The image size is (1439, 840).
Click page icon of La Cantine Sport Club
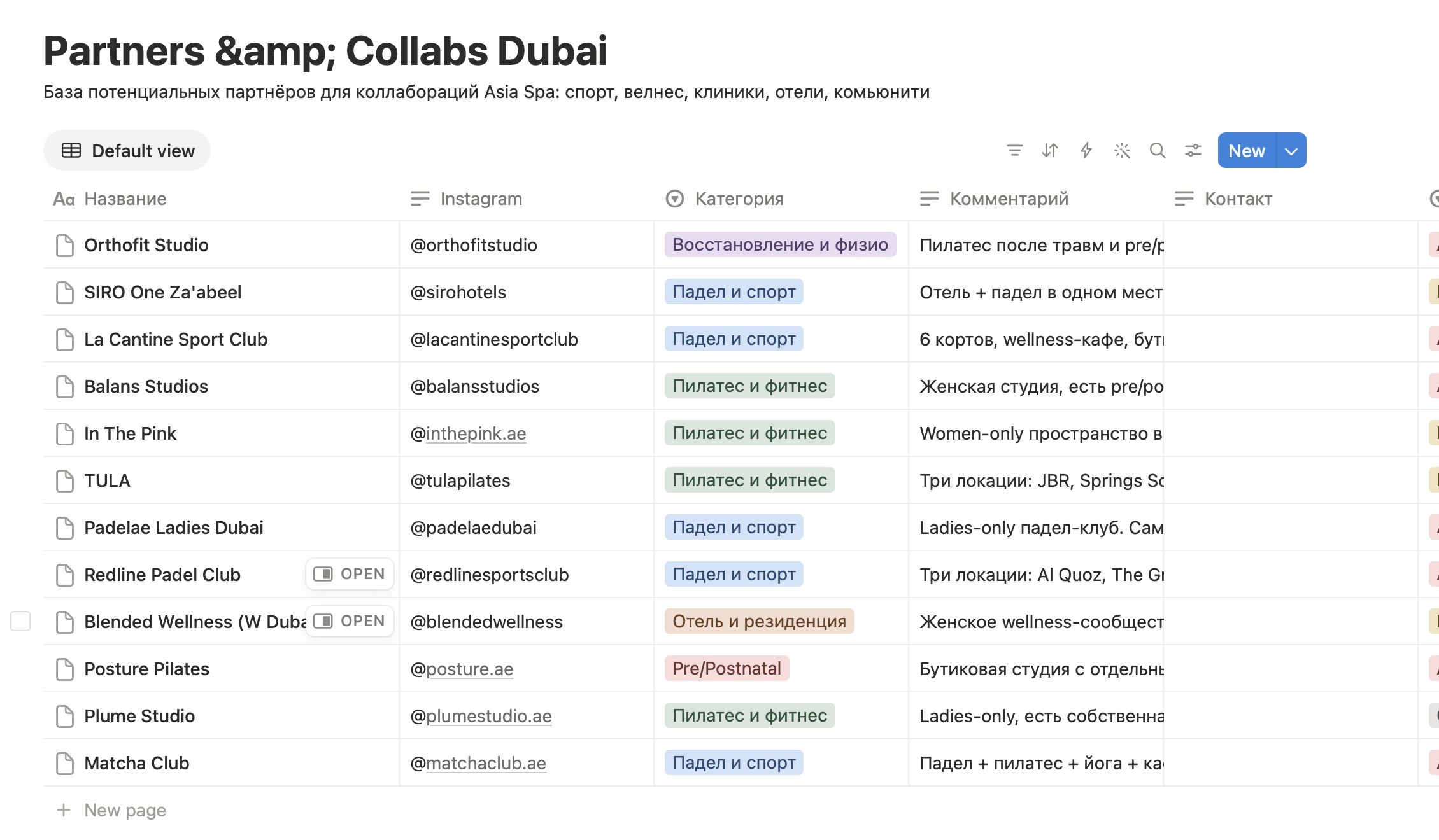(64, 339)
